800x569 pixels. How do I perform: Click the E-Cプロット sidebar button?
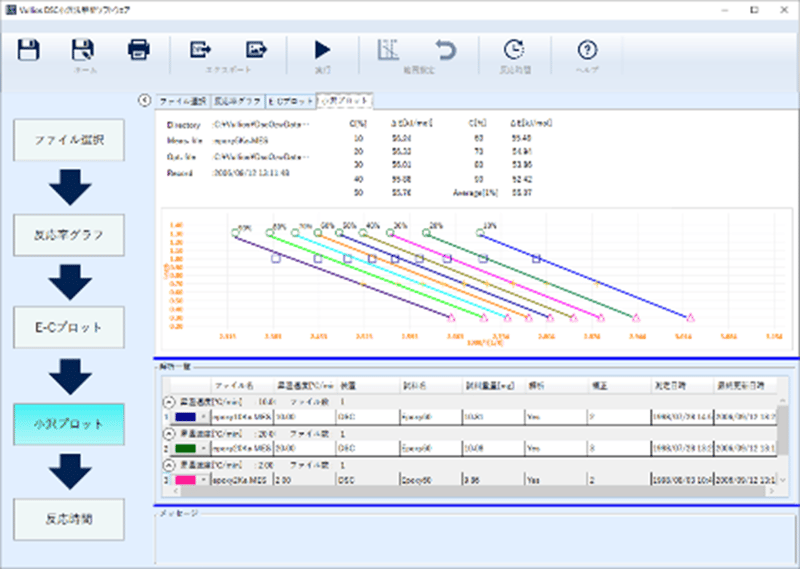click(69, 327)
